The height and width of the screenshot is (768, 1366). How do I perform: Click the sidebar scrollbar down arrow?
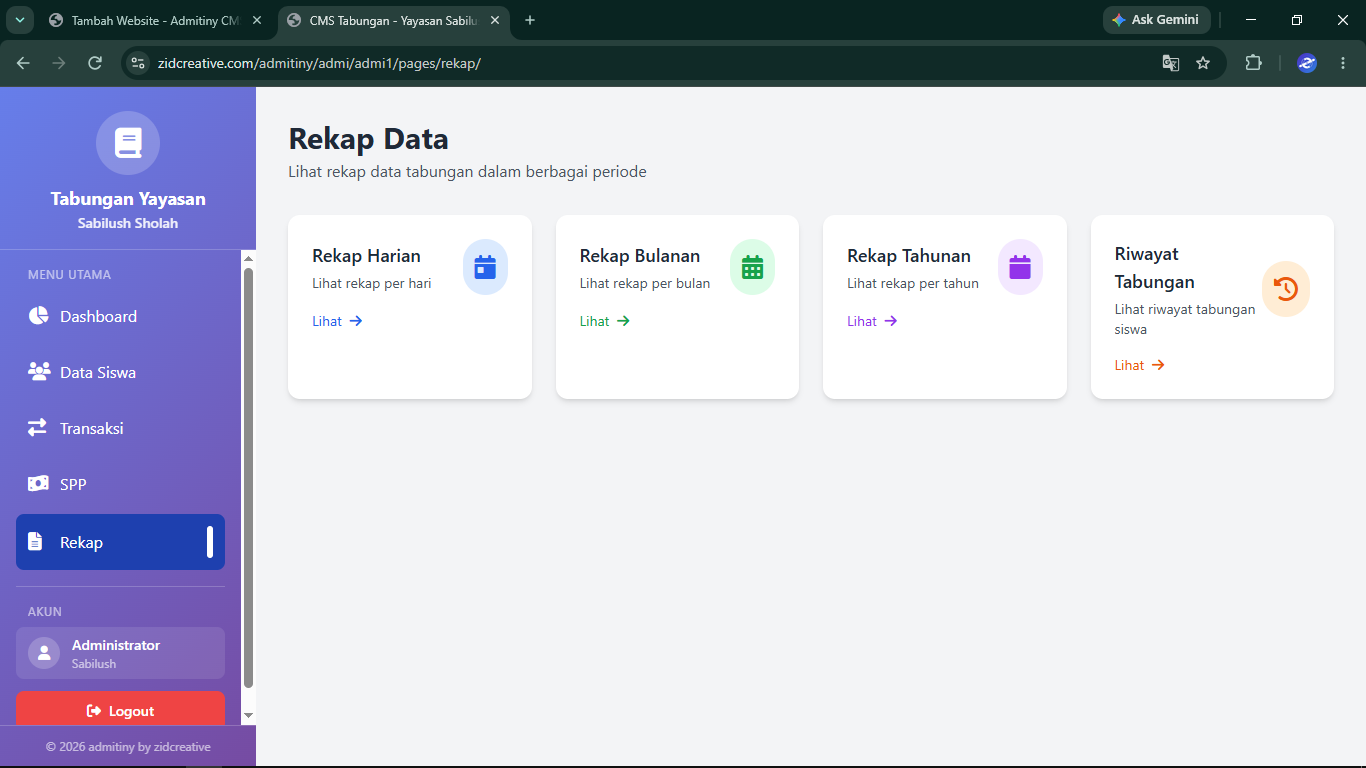[249, 715]
